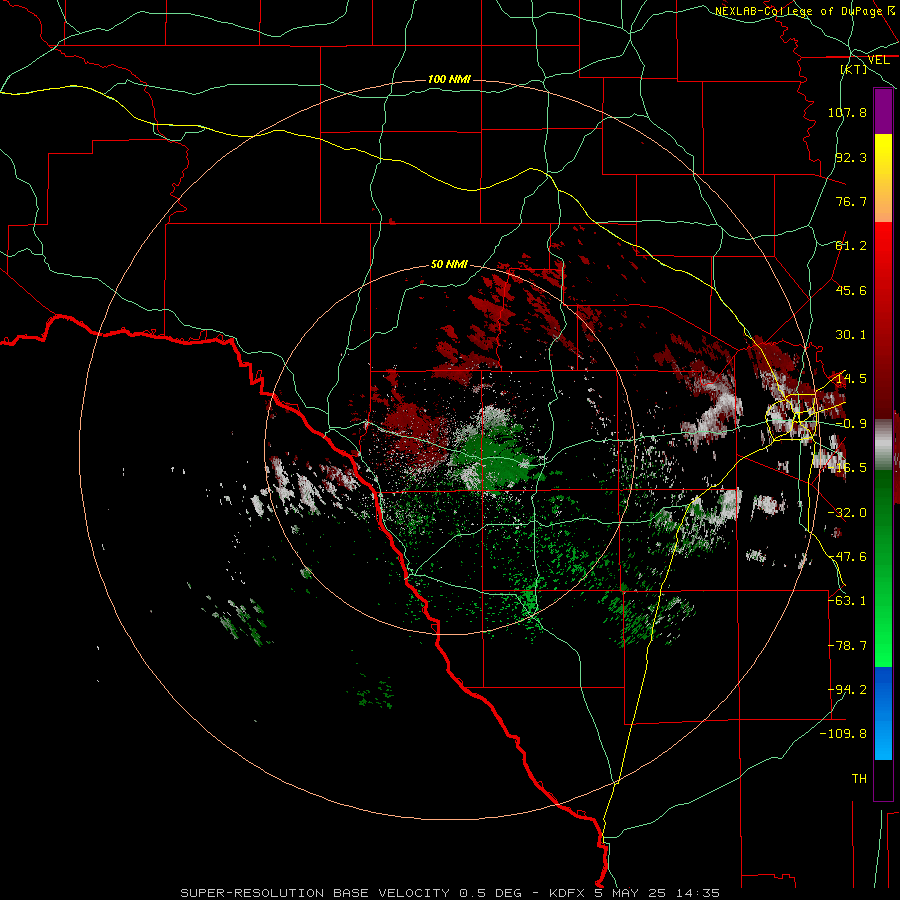The width and height of the screenshot is (900, 900).
Task: Click the -78.7 velocity scale value
Action: point(847,646)
